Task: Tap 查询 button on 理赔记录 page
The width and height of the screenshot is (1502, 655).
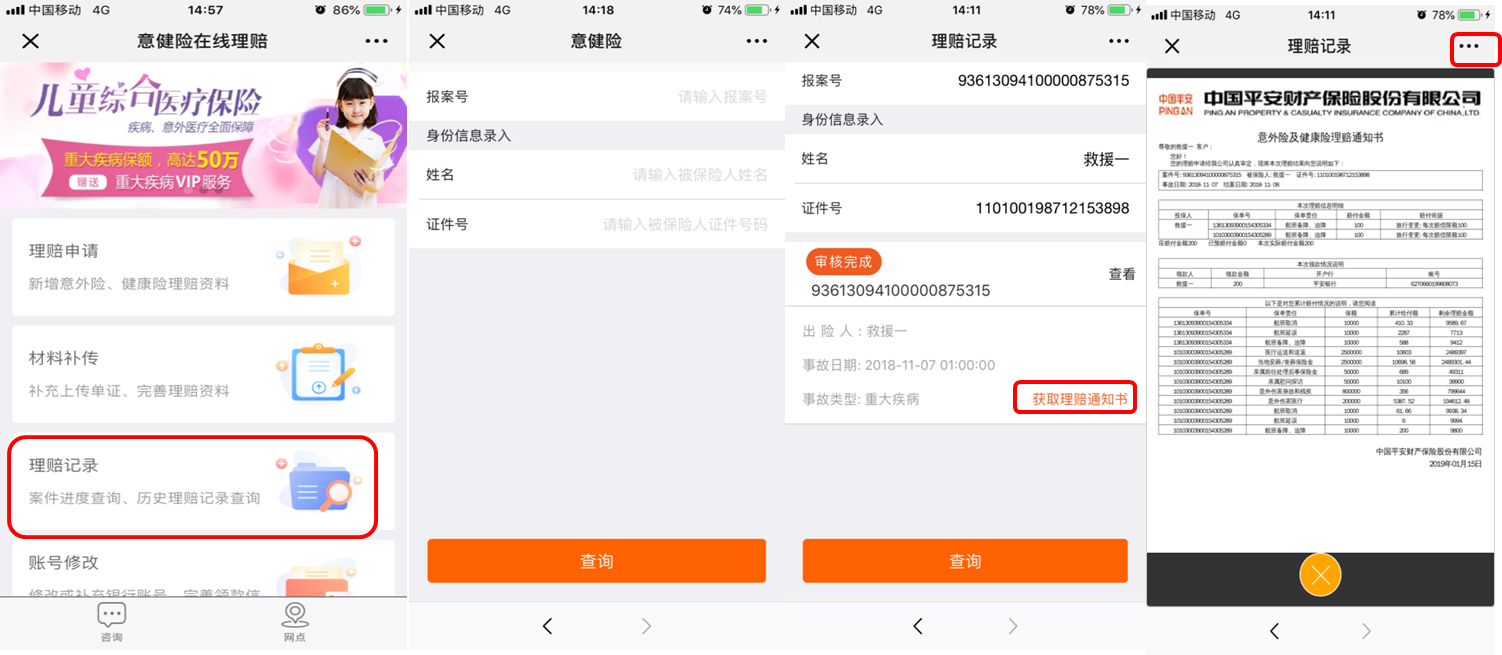Action: tap(965, 561)
